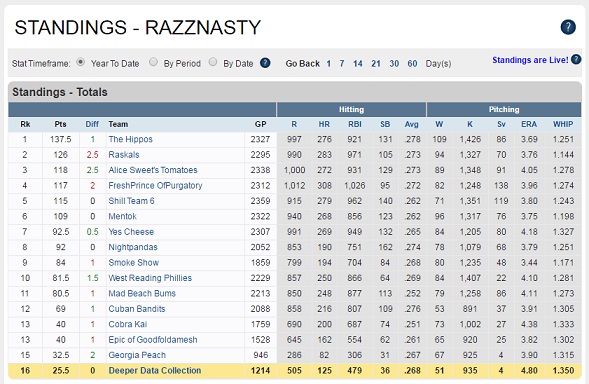
Task: Open Shill Team 6 team page
Action: 131,201
